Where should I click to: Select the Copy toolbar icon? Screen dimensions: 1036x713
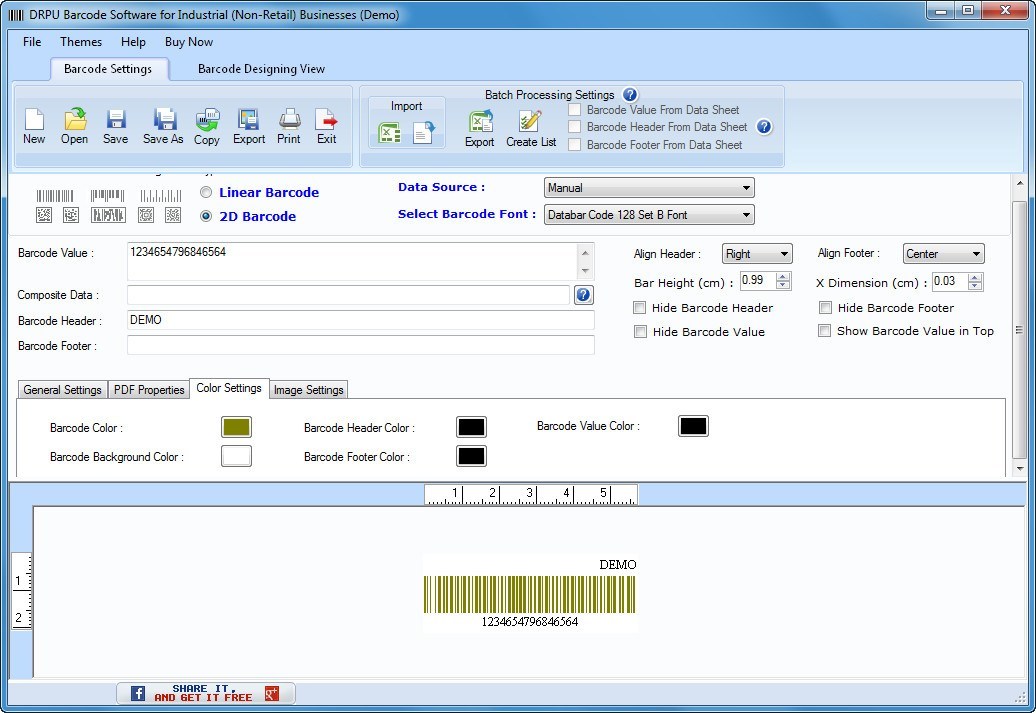pos(207,125)
